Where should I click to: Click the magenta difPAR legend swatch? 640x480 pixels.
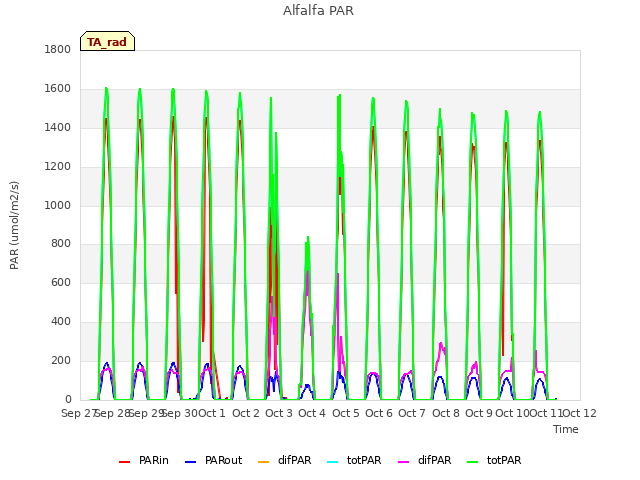click(x=403, y=462)
